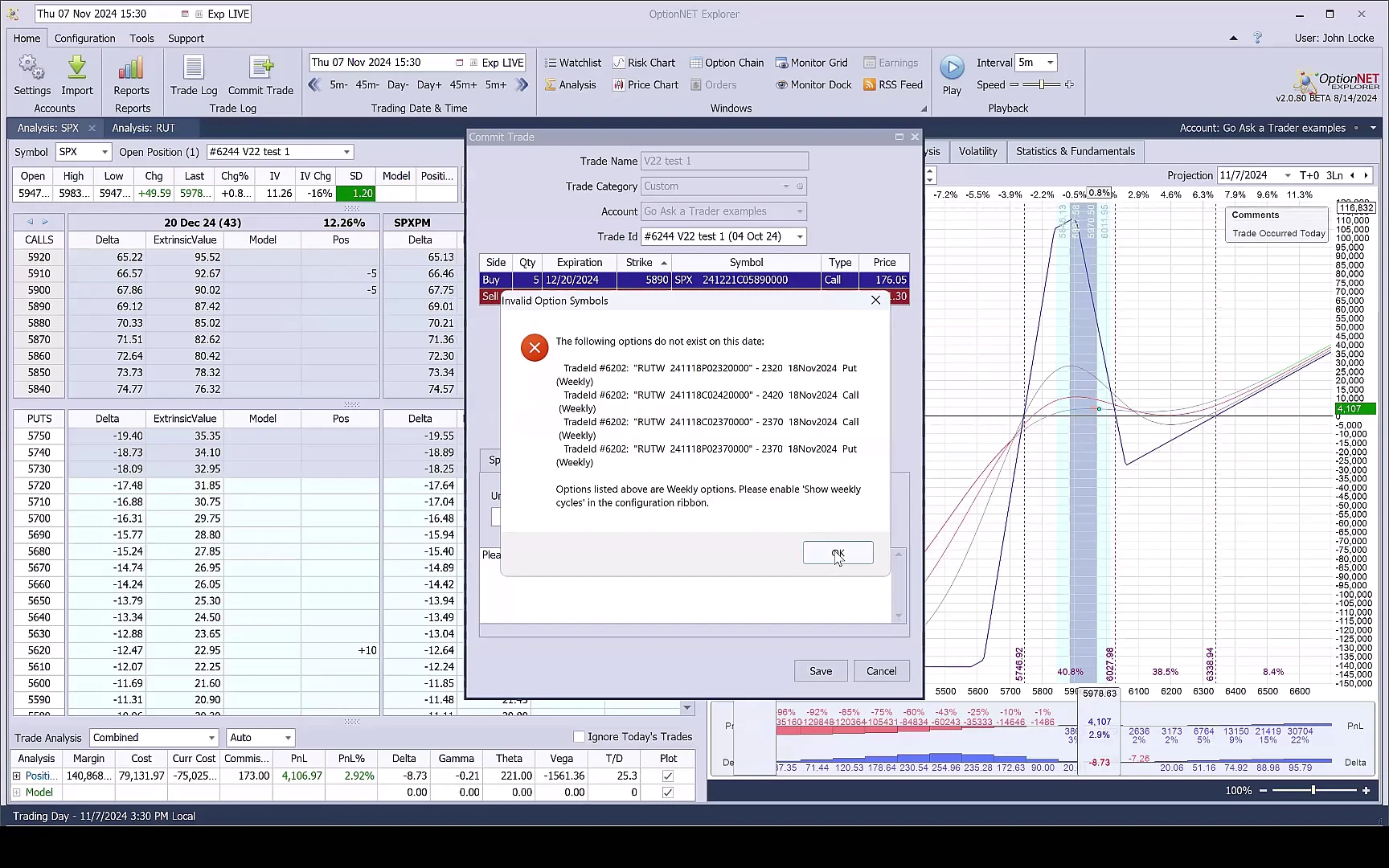Open the Watchlist window
The image size is (1389, 868).
pyautogui.click(x=572, y=63)
